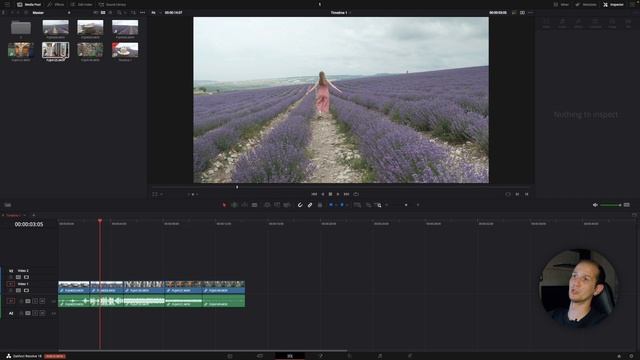
Task: Stop playback in the viewer
Action: (x=330, y=194)
